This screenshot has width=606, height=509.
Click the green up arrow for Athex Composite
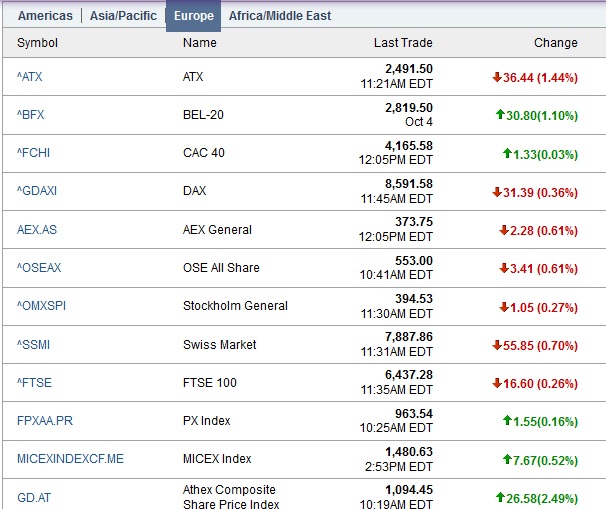(500, 497)
